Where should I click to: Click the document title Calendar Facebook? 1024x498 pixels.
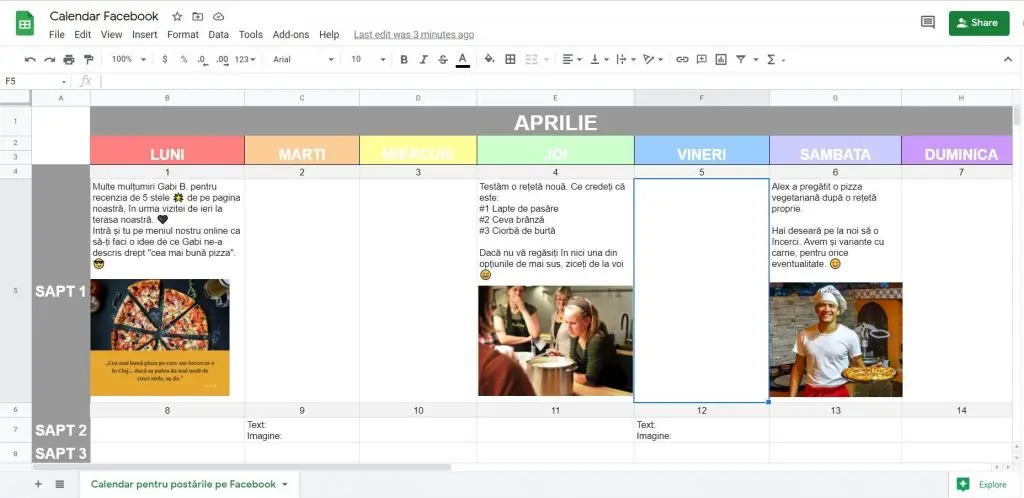click(104, 16)
